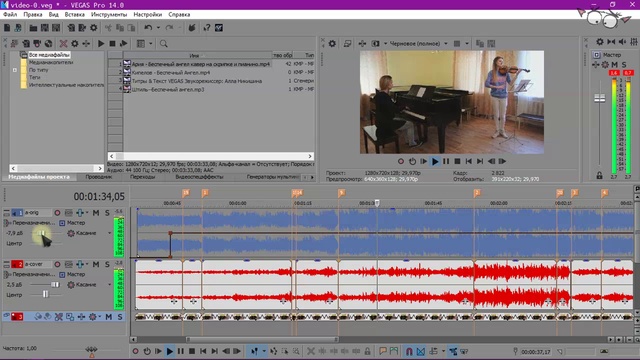Remove selected media with the red X icon
The image size is (640, 360).
63,43
